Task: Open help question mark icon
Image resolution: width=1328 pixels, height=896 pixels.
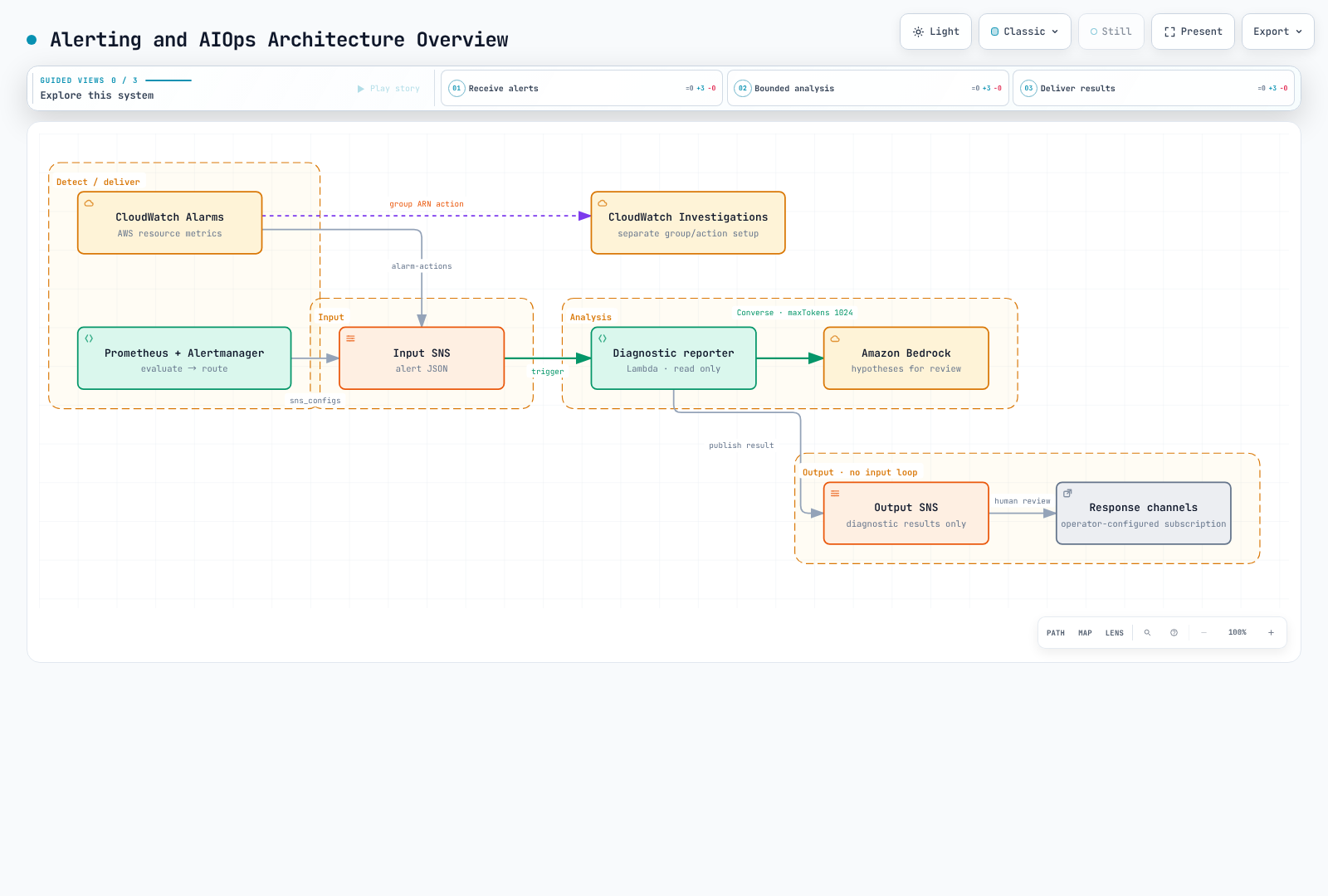Action: [1174, 632]
